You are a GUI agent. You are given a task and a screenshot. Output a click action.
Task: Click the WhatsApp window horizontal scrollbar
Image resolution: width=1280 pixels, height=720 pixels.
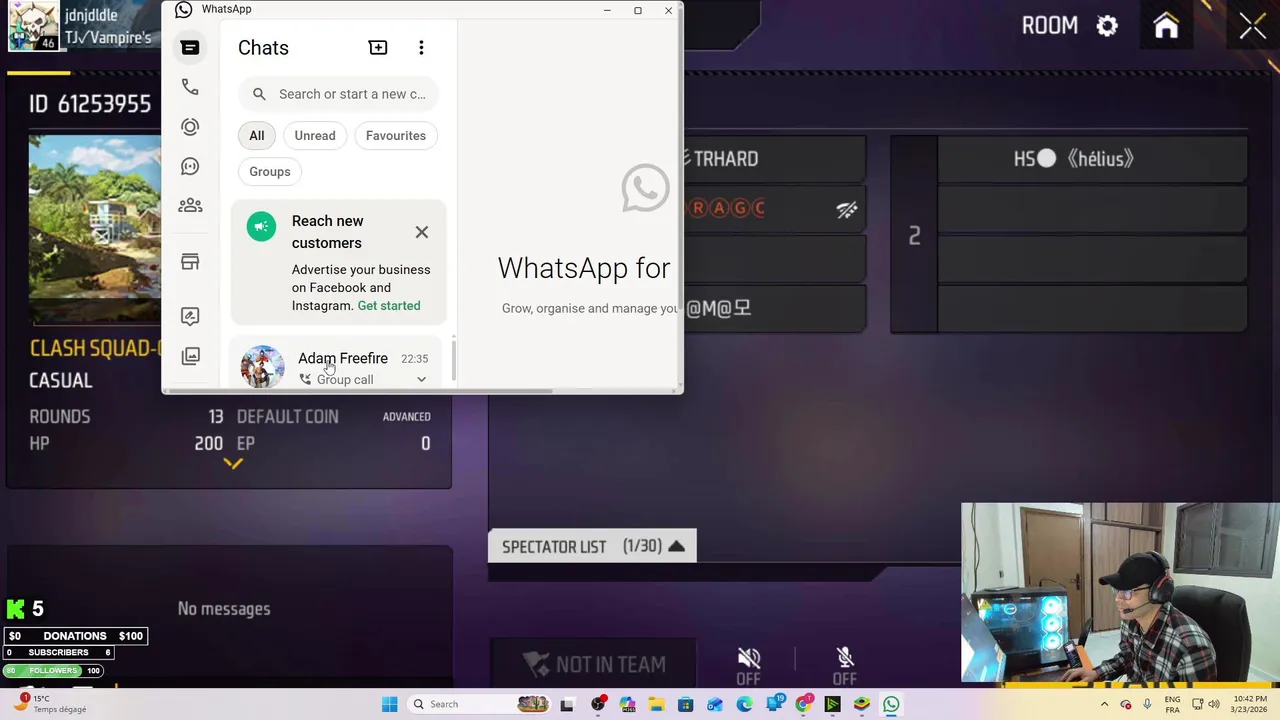tap(358, 390)
